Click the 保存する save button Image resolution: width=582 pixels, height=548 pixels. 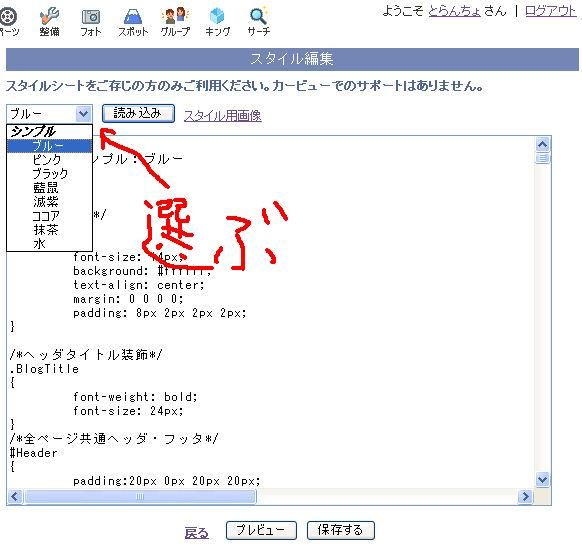(341, 530)
